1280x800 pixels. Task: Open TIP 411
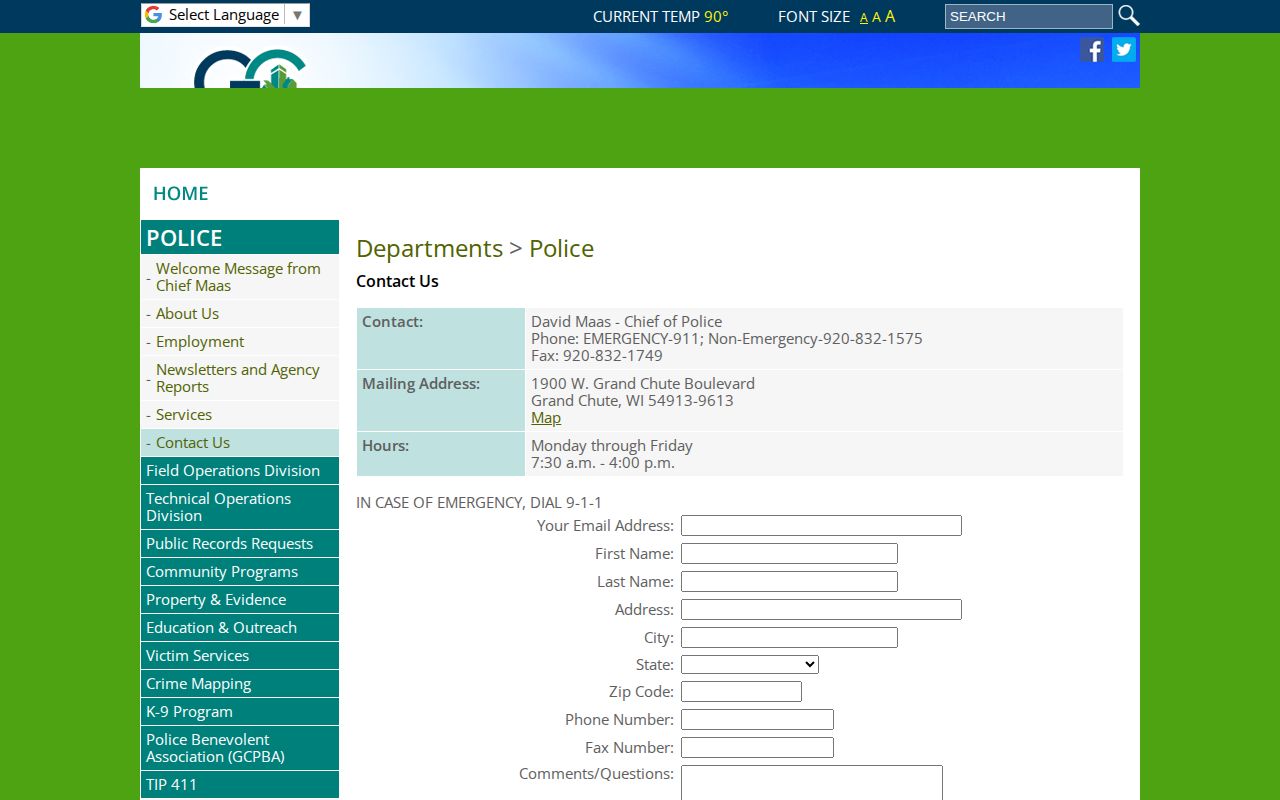point(240,785)
